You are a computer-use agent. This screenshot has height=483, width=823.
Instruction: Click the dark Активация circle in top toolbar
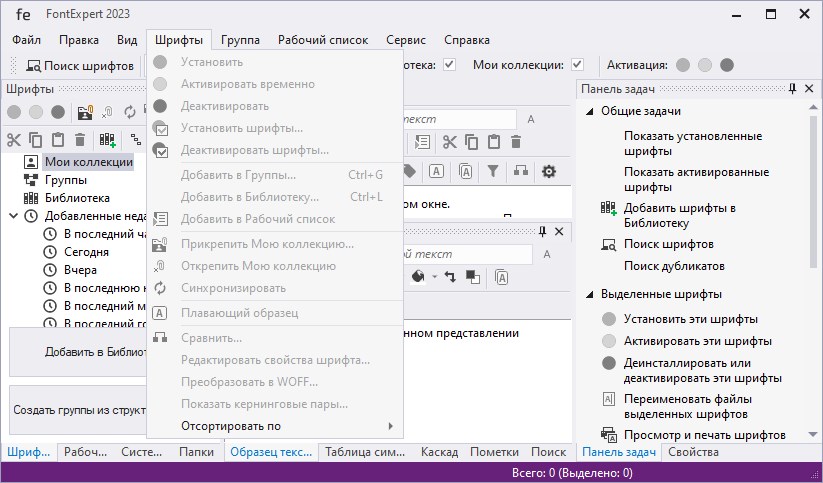[x=727, y=65]
